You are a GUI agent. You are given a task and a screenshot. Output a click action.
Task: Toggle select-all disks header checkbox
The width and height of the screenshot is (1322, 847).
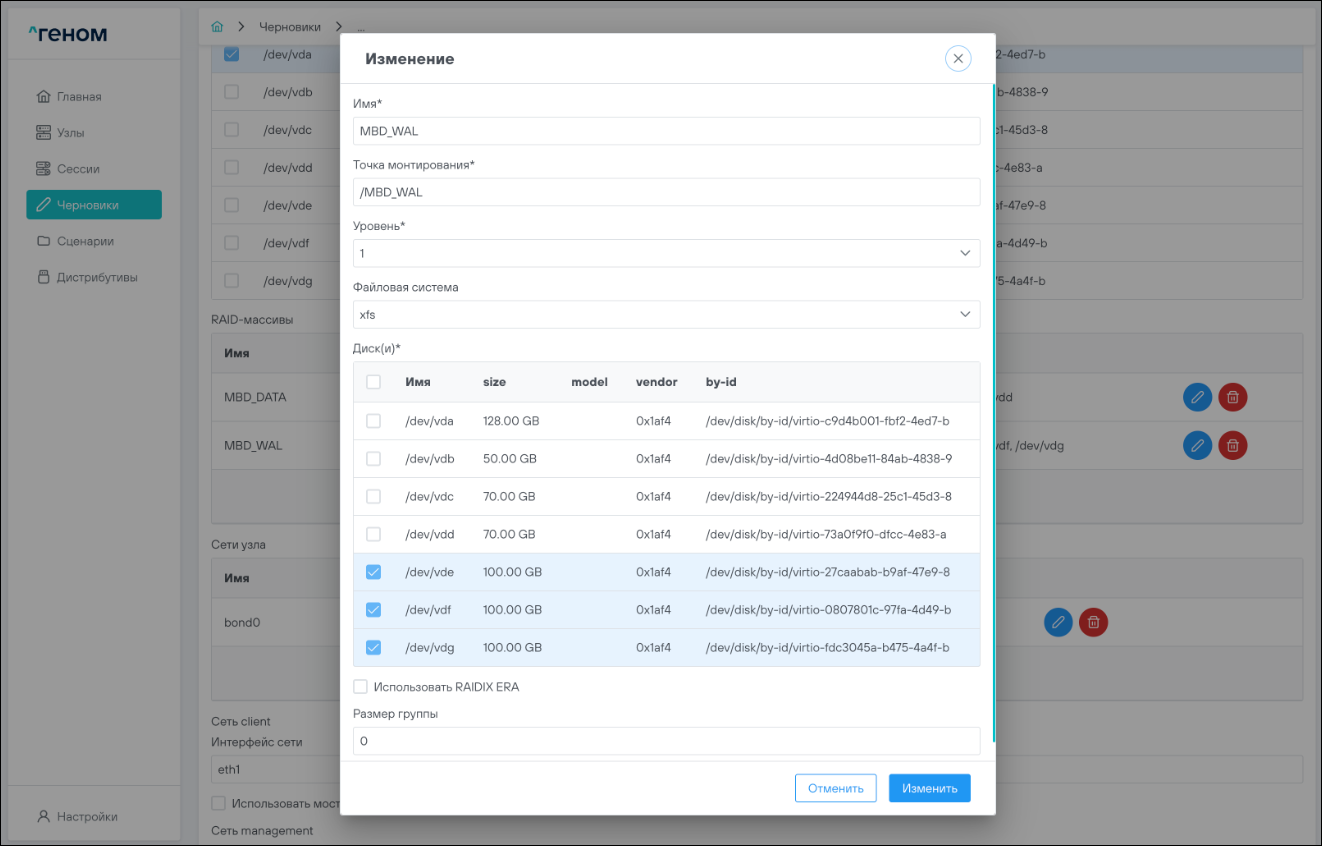(x=373, y=382)
